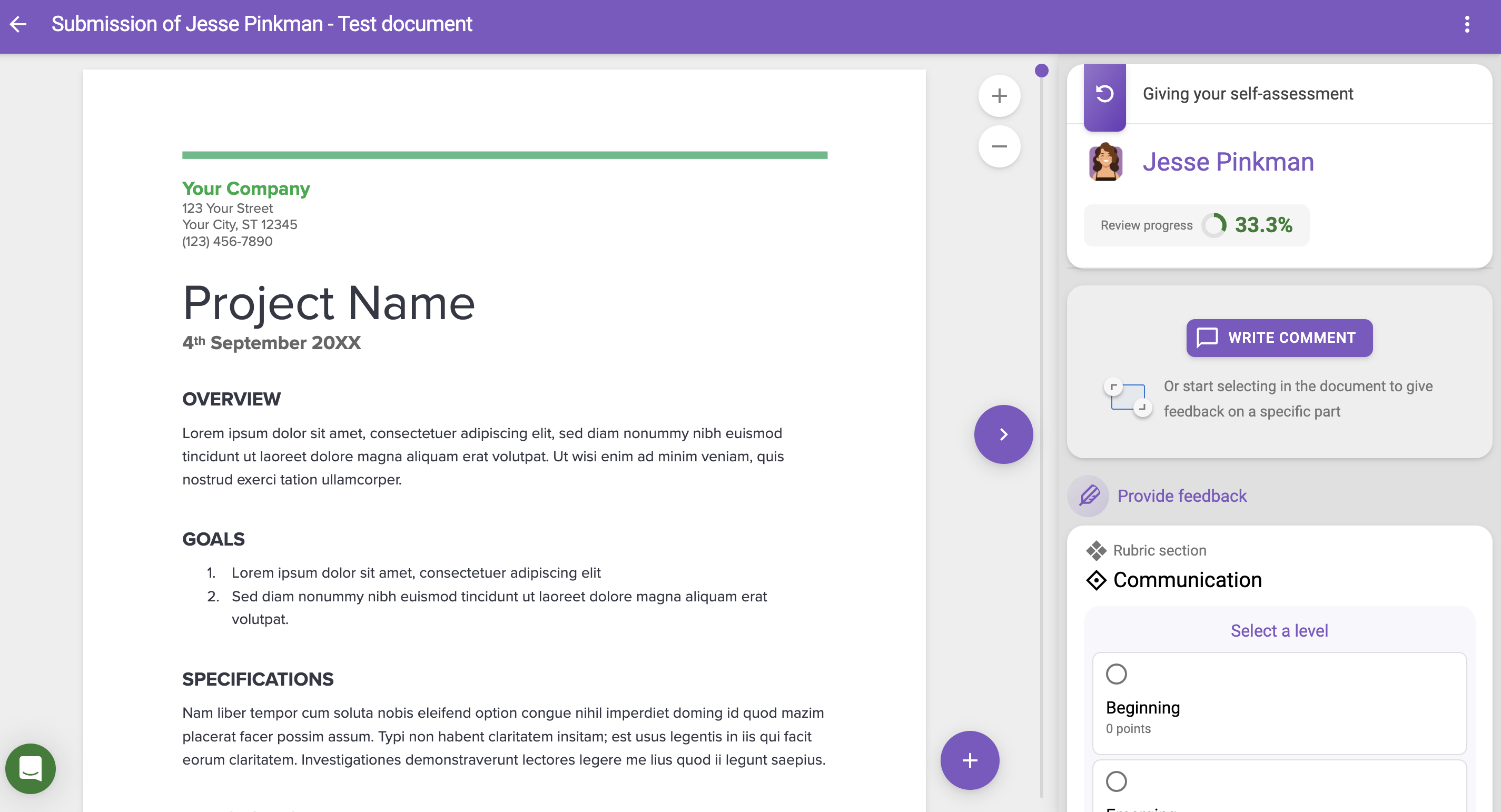Viewport: 1501px width, 812px height.
Task: Click 'Your City, ST 12345' line
Action: point(240,225)
